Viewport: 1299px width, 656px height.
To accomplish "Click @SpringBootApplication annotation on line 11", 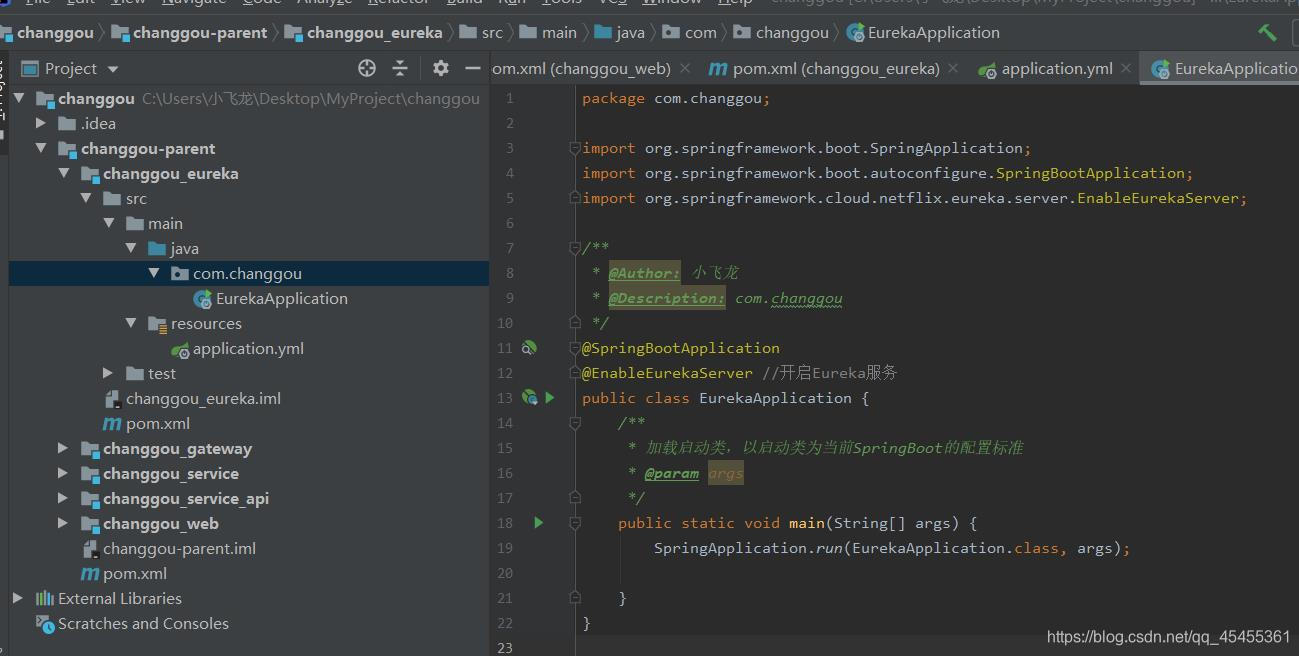I will point(681,348).
